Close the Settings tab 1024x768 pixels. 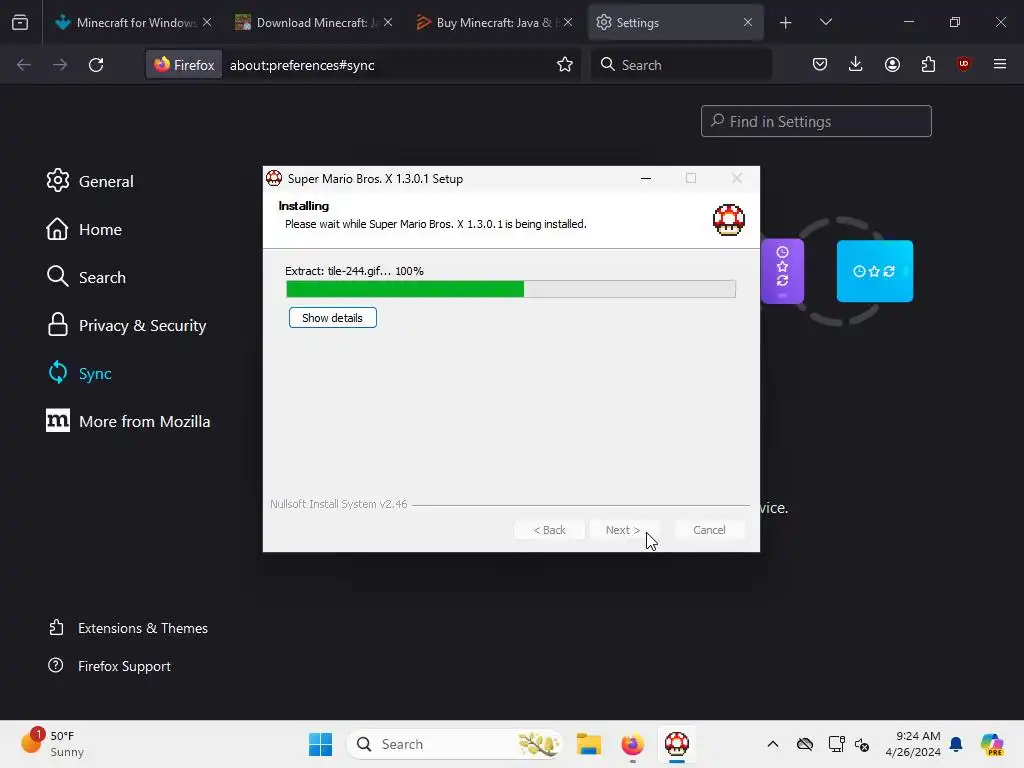(x=748, y=22)
